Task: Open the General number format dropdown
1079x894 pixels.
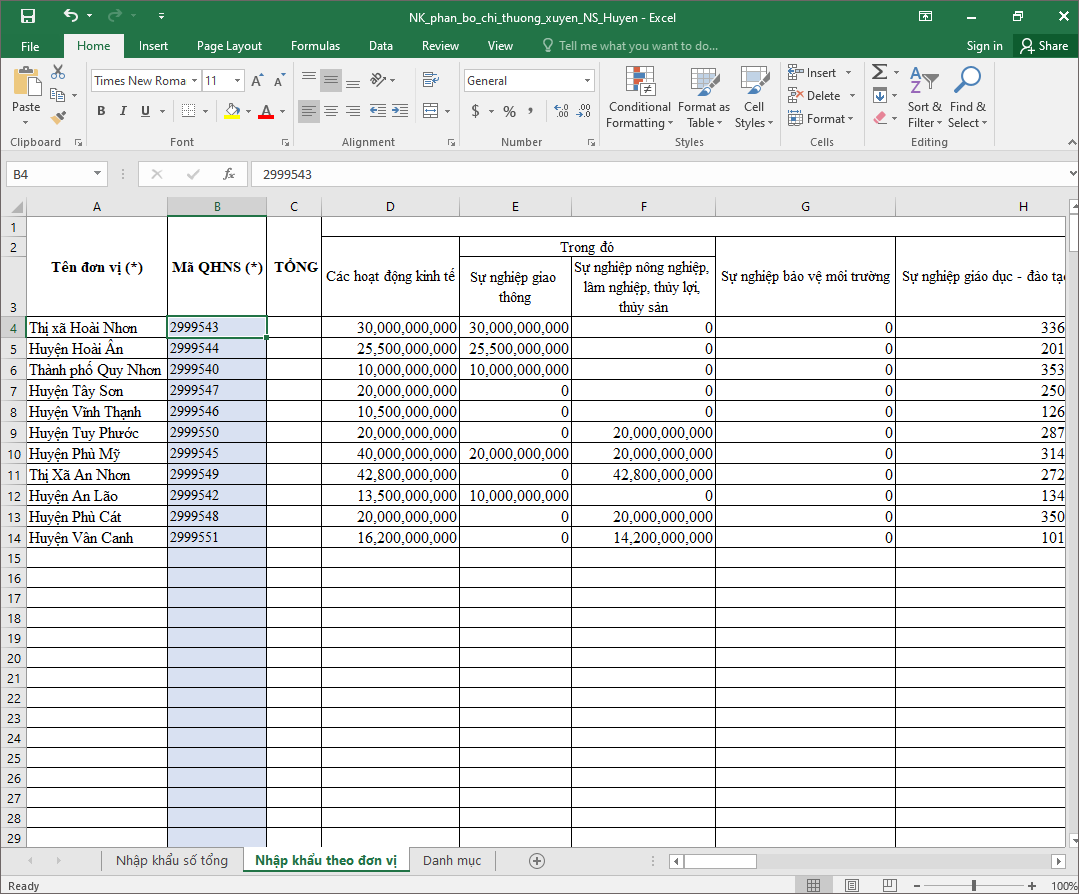Action: click(x=587, y=81)
